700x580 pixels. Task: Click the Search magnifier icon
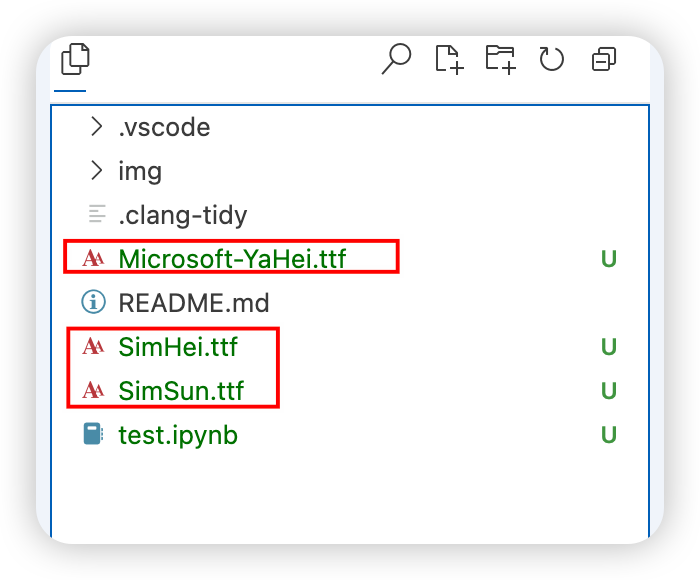click(x=396, y=59)
